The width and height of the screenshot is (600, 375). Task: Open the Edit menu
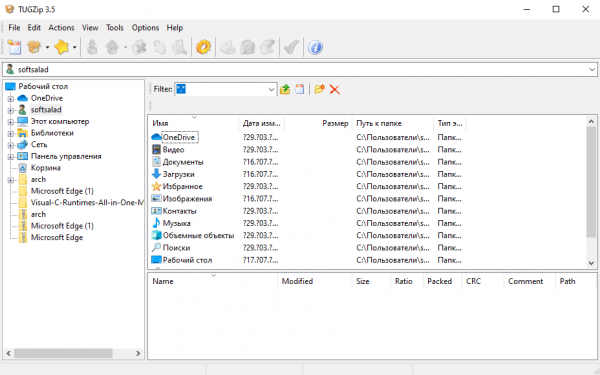point(34,28)
